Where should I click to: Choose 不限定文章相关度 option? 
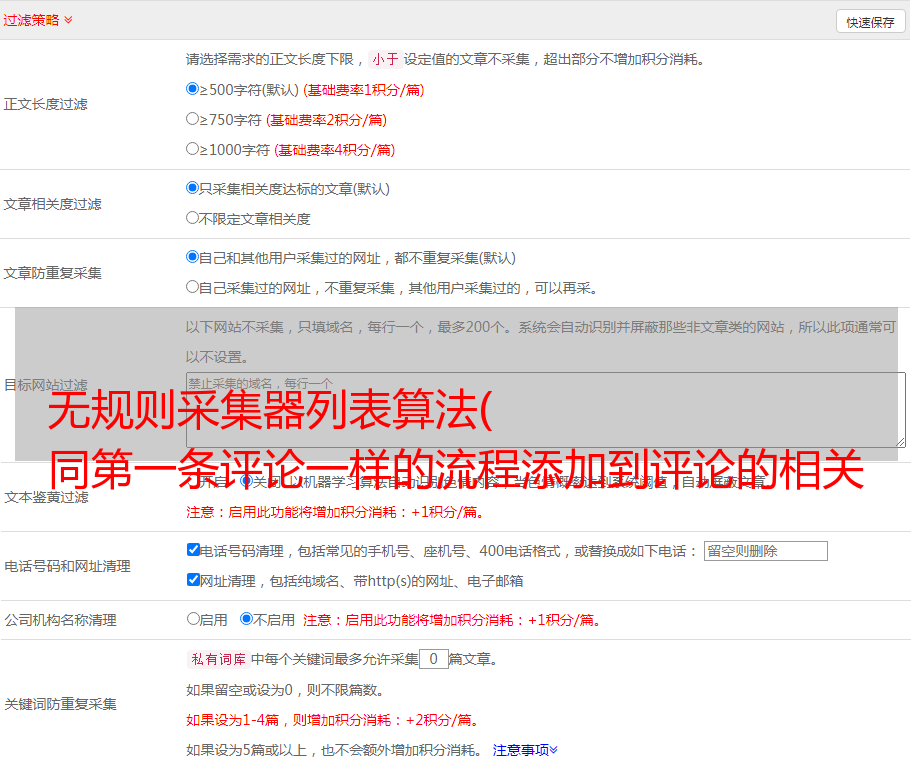193,218
